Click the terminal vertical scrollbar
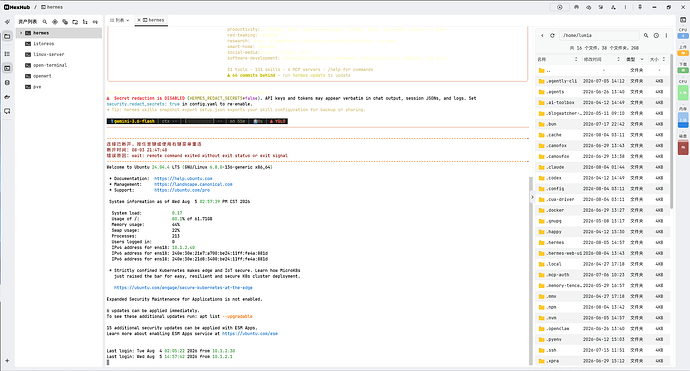Screen dimensions: 690x371 531,271
